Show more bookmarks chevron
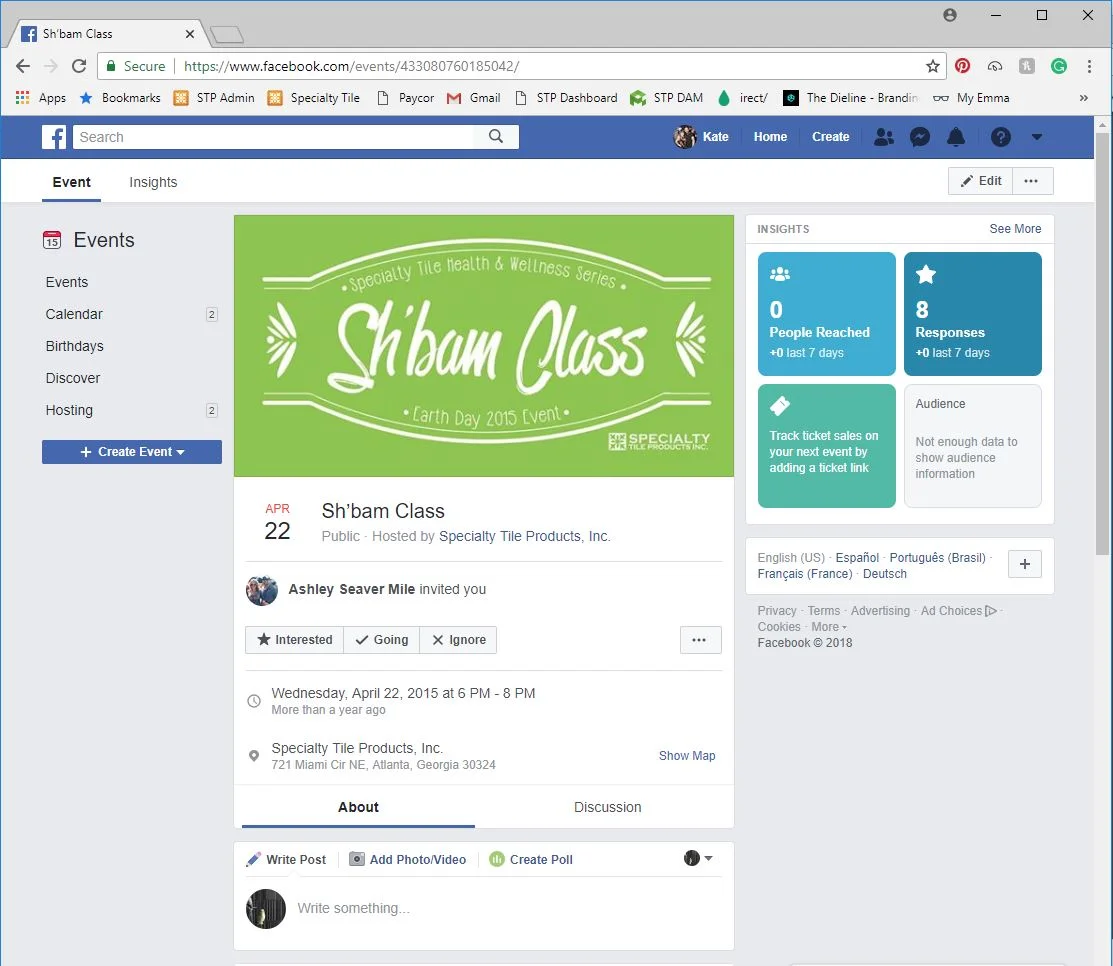Viewport: 1113px width, 966px height. pyautogui.click(x=1083, y=98)
